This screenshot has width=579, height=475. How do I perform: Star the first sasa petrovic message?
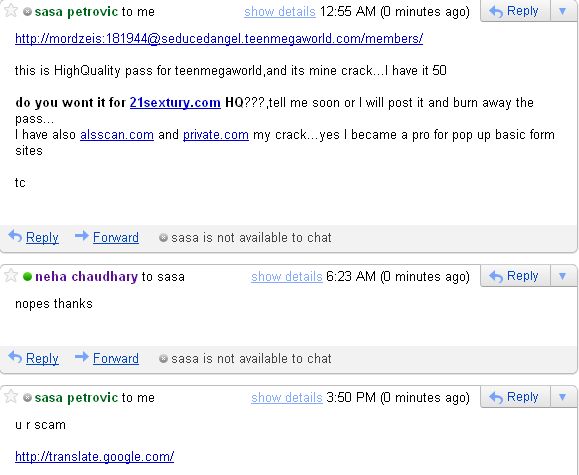point(11,10)
